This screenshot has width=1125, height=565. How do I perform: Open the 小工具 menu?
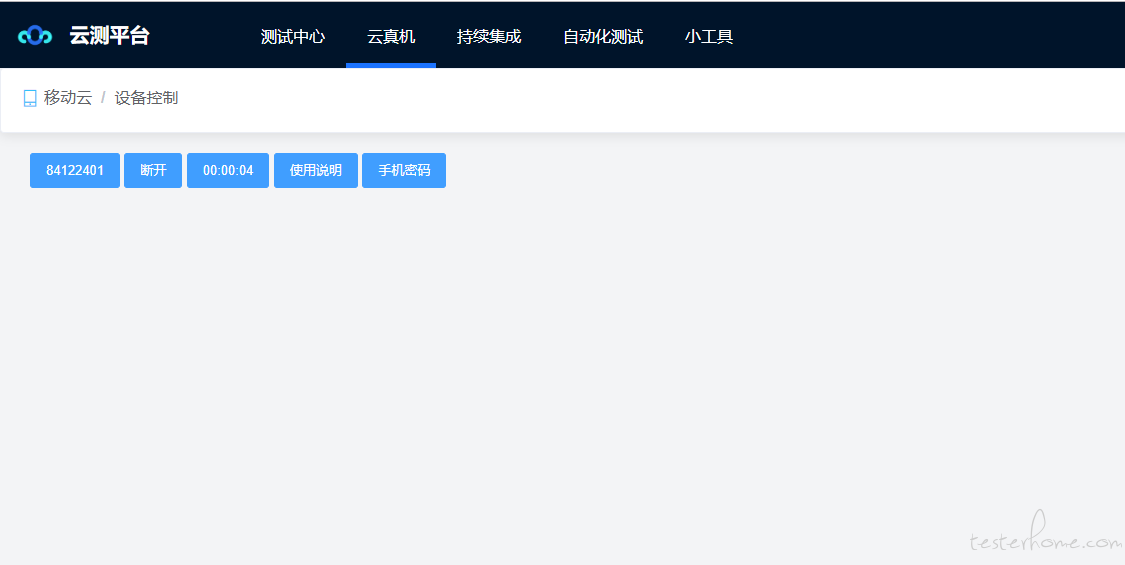(x=709, y=36)
